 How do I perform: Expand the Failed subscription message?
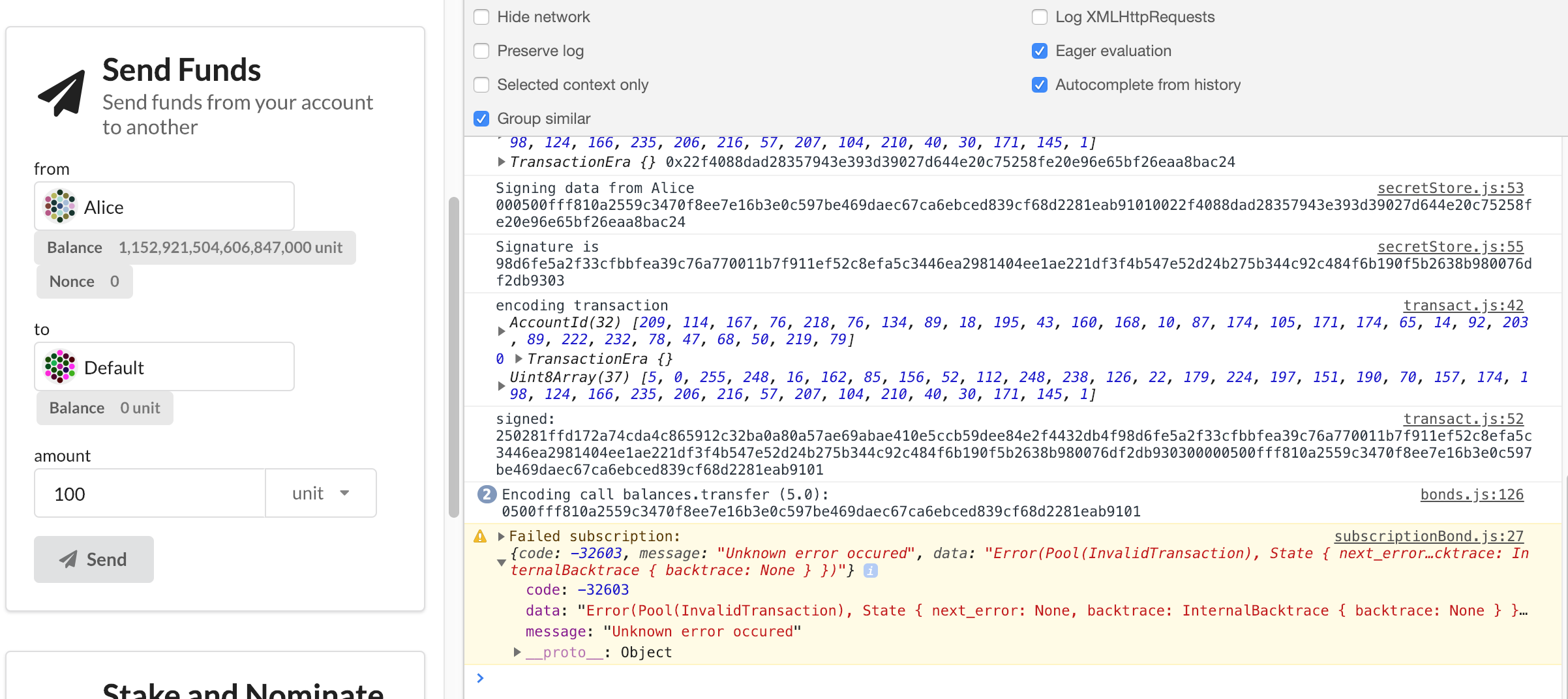pyautogui.click(x=501, y=536)
